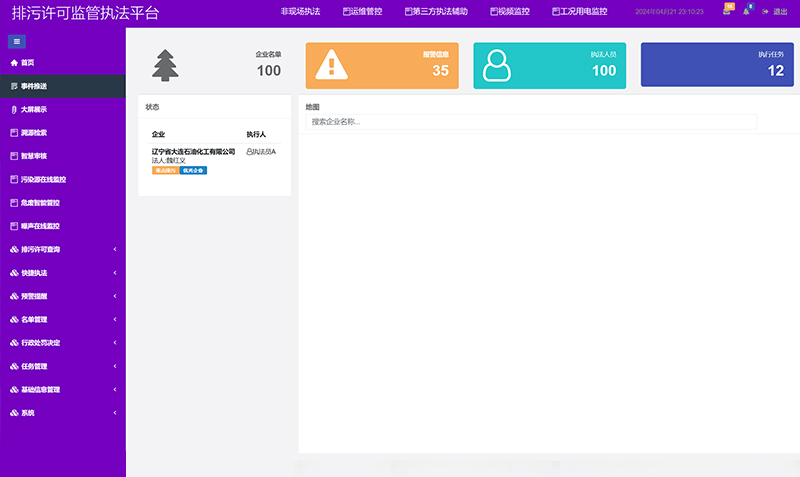The height and width of the screenshot is (477, 800).
Task: Click the orange 重点排污 tag
Action: [165, 170]
